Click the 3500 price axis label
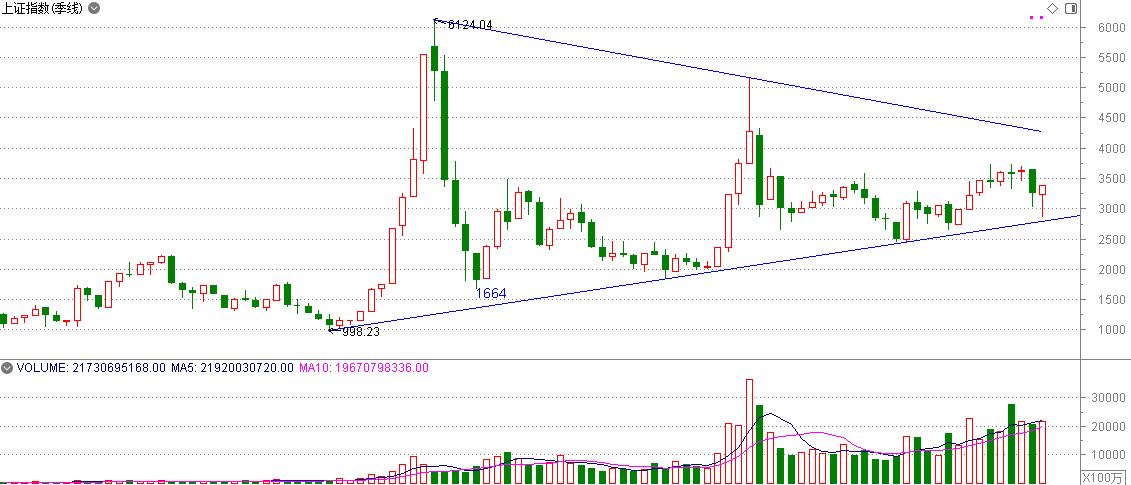 1112,179
